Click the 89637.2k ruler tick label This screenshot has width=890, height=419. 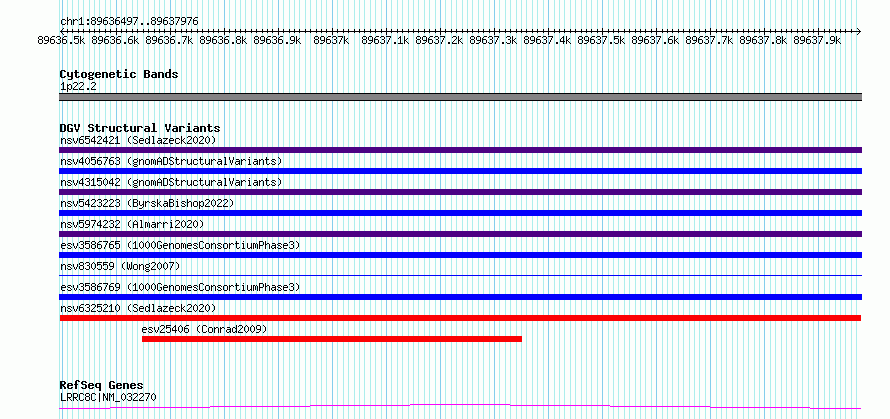pos(439,40)
